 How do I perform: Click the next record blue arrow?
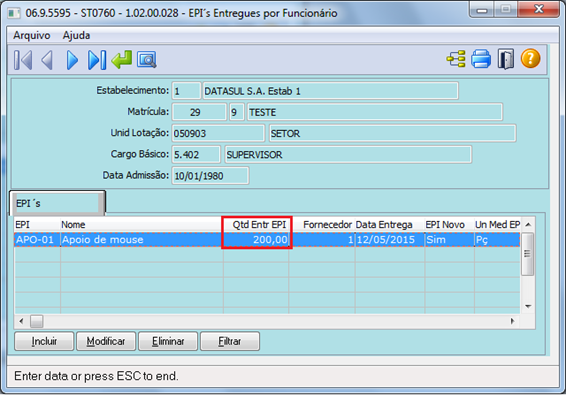[72, 60]
